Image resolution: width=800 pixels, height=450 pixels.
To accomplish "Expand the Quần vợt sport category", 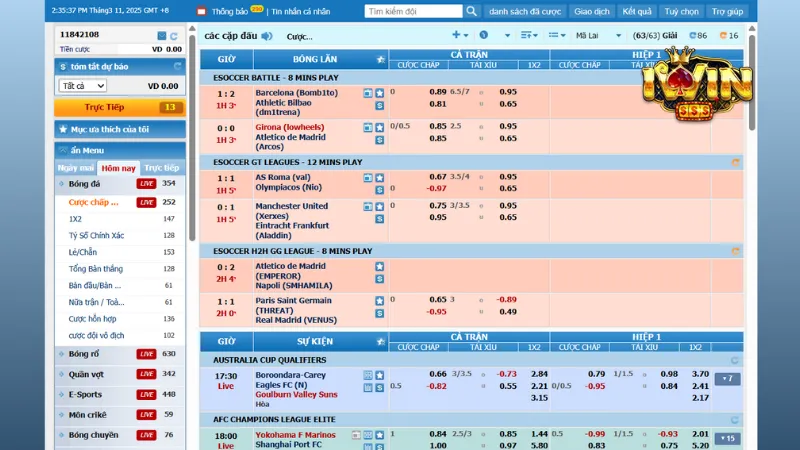I will tap(120, 374).
